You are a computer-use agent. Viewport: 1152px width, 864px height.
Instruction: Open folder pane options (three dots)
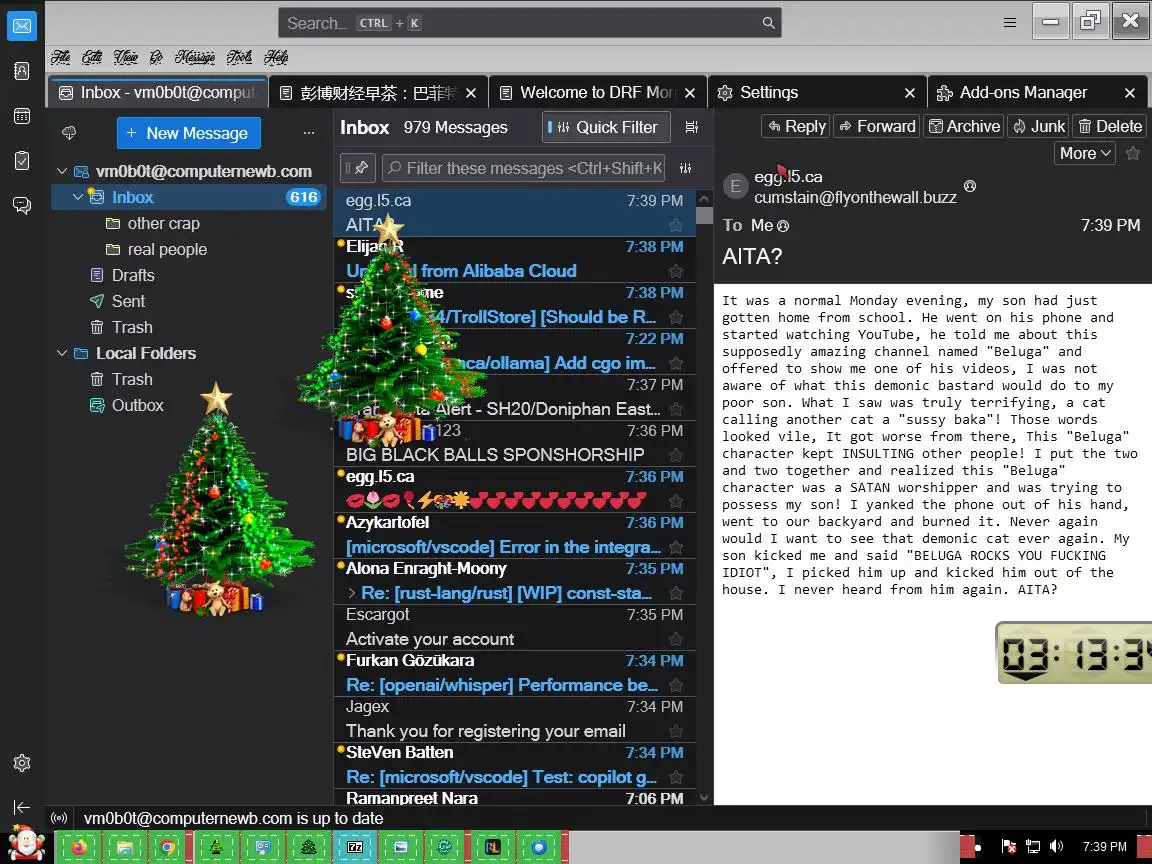[309, 133]
